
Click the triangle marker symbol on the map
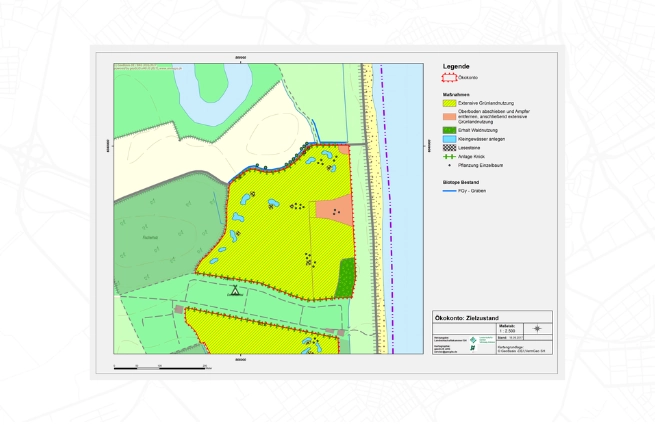(x=235, y=291)
